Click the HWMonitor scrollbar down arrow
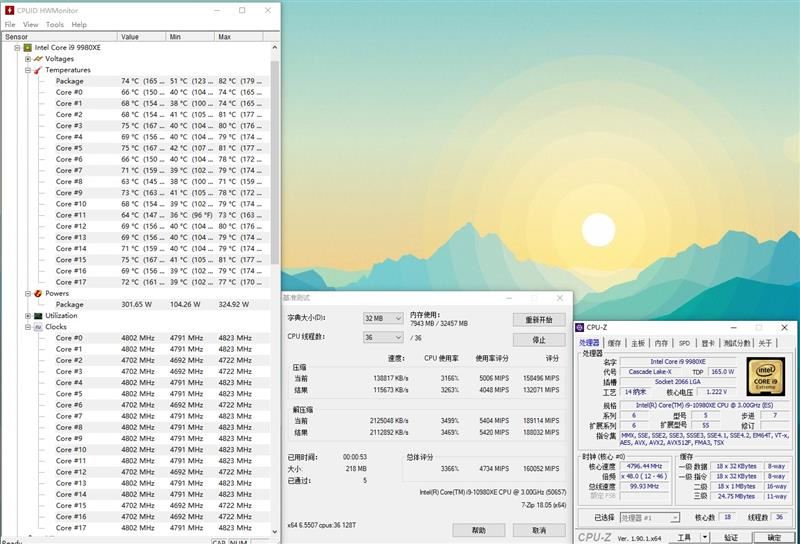800x544 pixels. [x=275, y=531]
